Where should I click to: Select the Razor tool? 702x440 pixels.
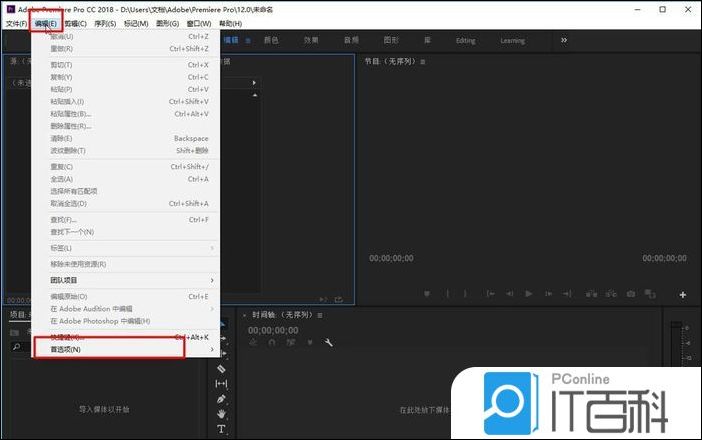(221, 368)
